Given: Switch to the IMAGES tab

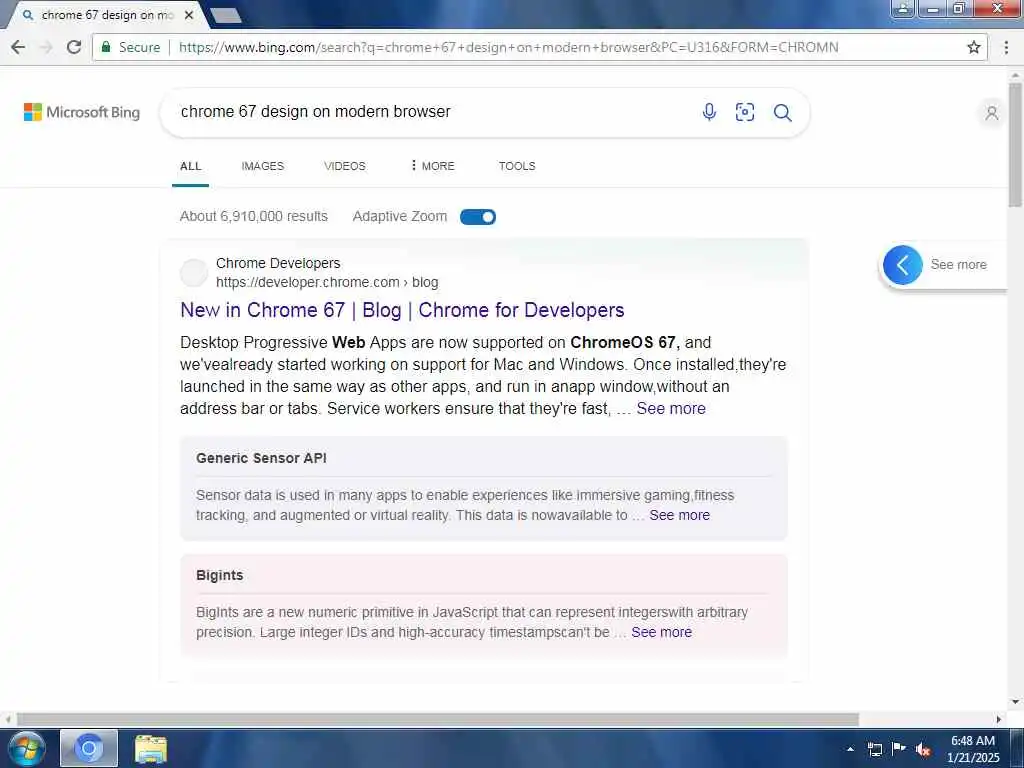Looking at the screenshot, I should [263, 166].
